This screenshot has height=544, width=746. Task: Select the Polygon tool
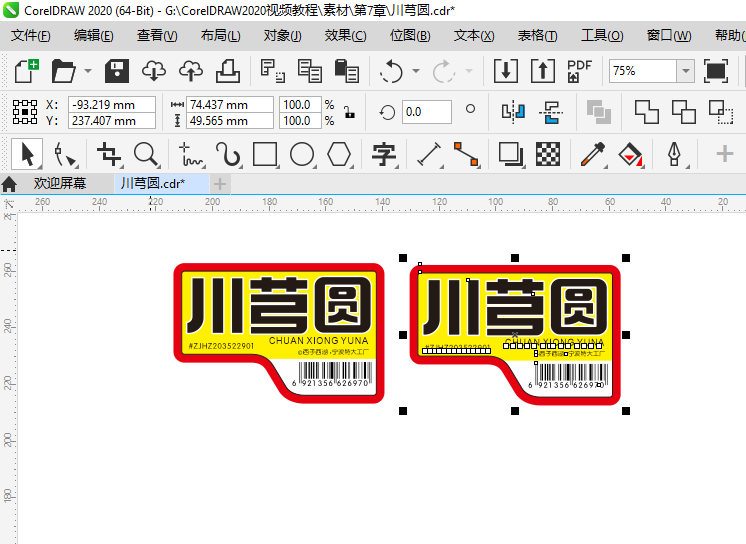click(339, 154)
